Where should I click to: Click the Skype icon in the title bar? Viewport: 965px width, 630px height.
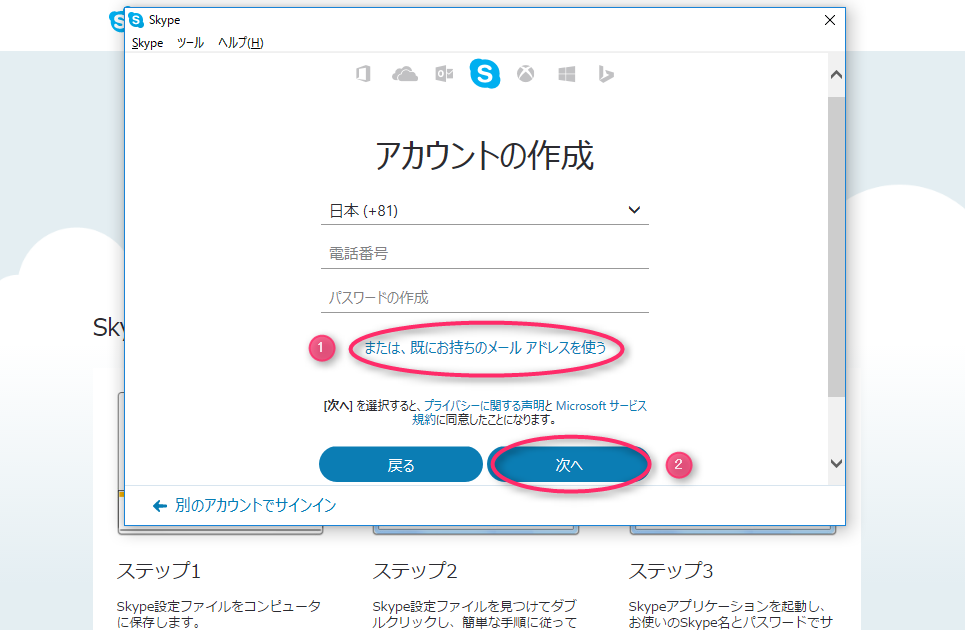pyautogui.click(x=136, y=20)
